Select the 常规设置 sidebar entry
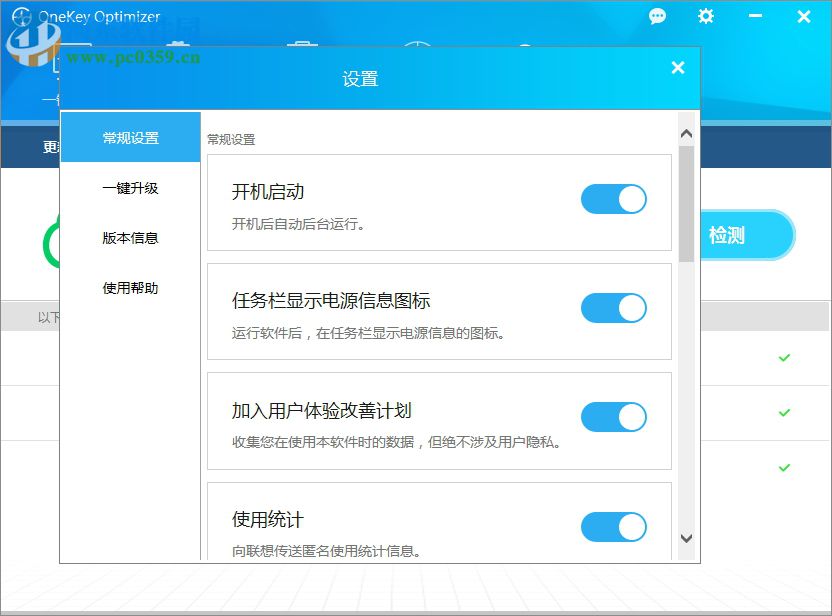 130,137
